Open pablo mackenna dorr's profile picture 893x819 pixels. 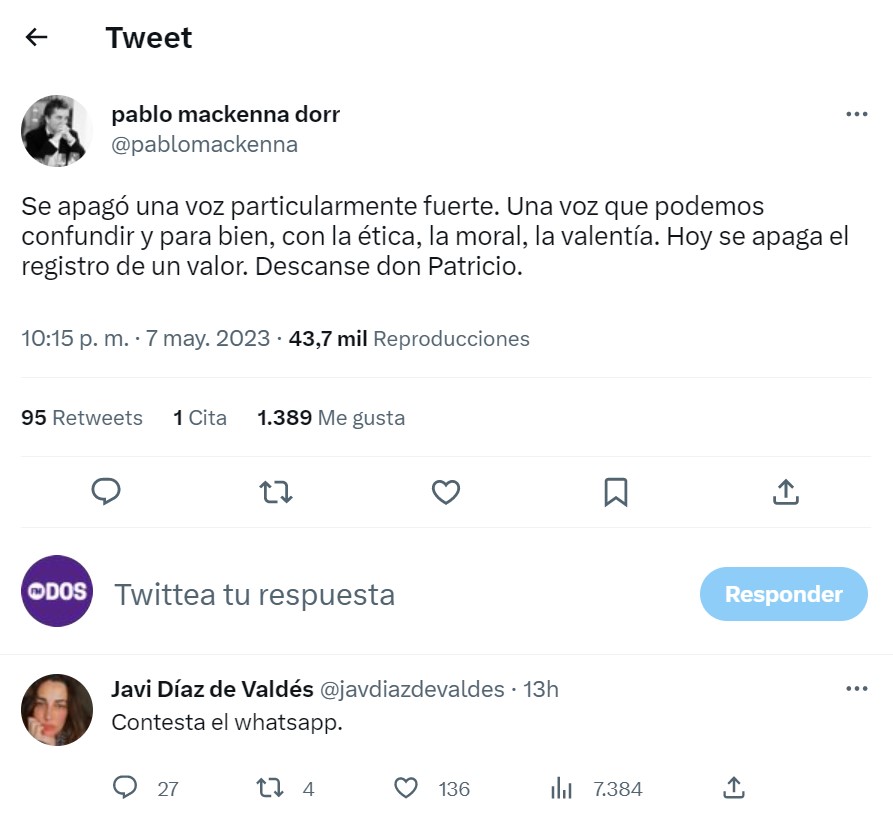[57, 131]
